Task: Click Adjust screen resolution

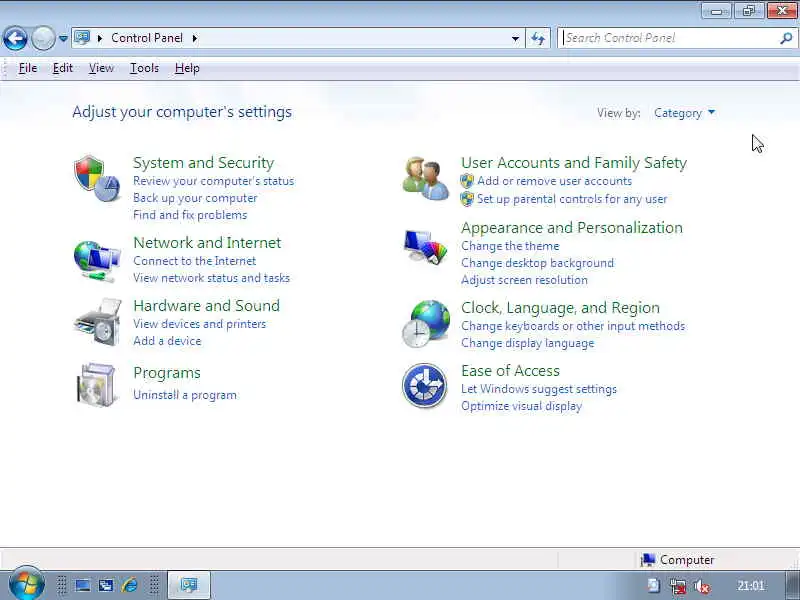Action: pos(524,280)
